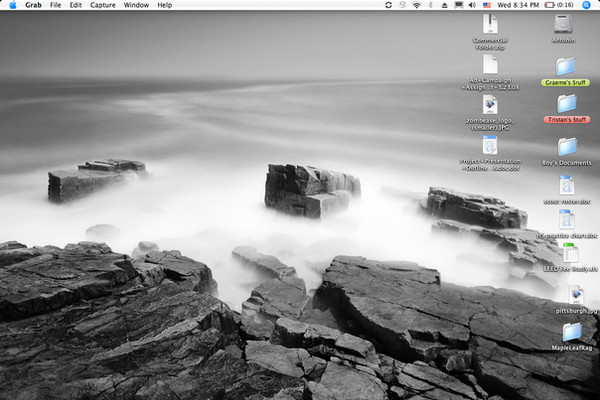
Task: Select the zombease logo JPG file
Action: 490,104
